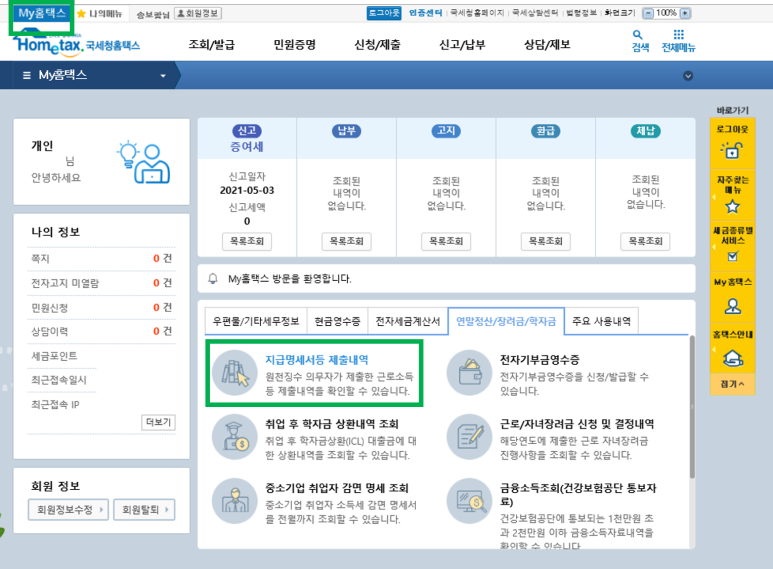The image size is (773, 569).
Task: Click the tab panel vertical scrollbar
Action: [692, 407]
